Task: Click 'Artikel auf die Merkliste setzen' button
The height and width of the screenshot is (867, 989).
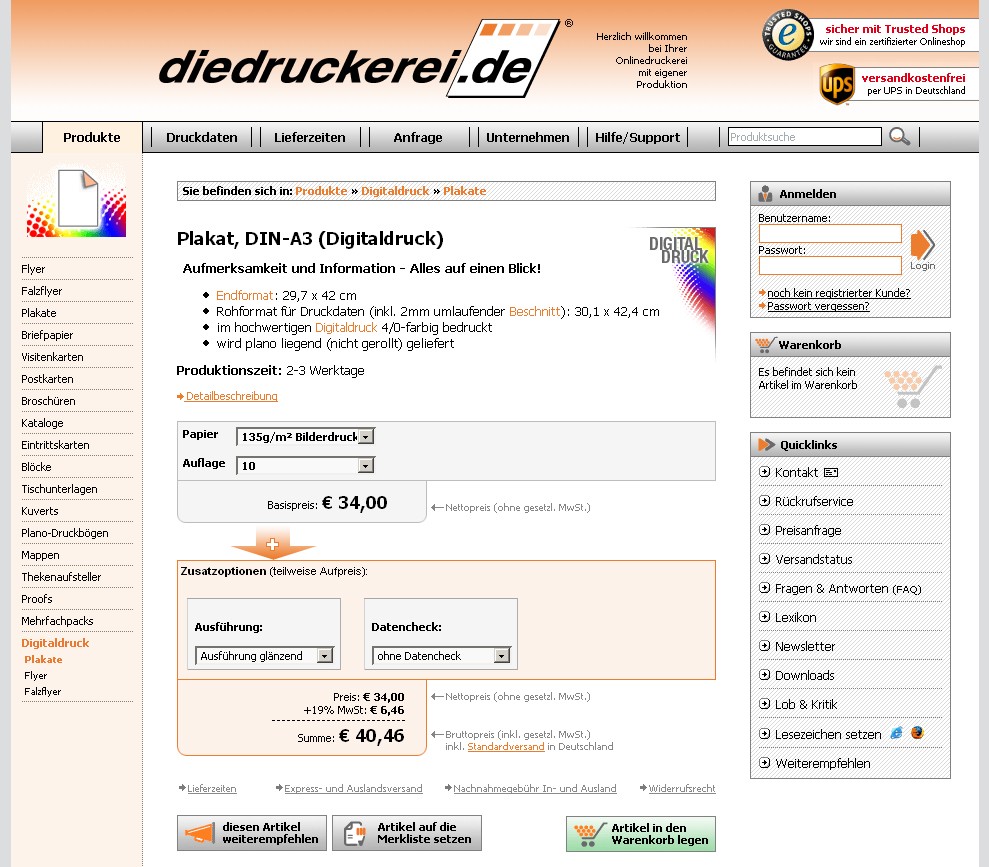Action: click(x=407, y=833)
